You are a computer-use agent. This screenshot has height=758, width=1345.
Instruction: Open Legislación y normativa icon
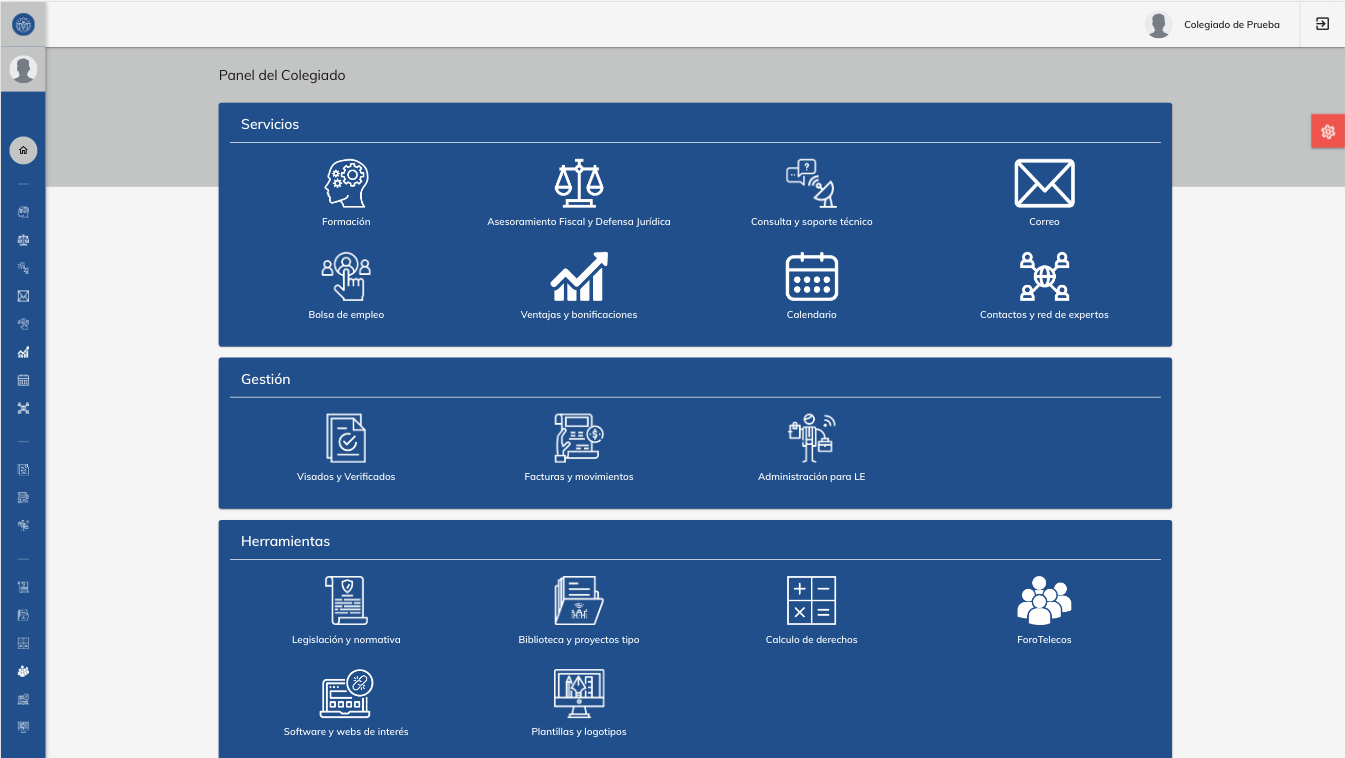(x=346, y=601)
